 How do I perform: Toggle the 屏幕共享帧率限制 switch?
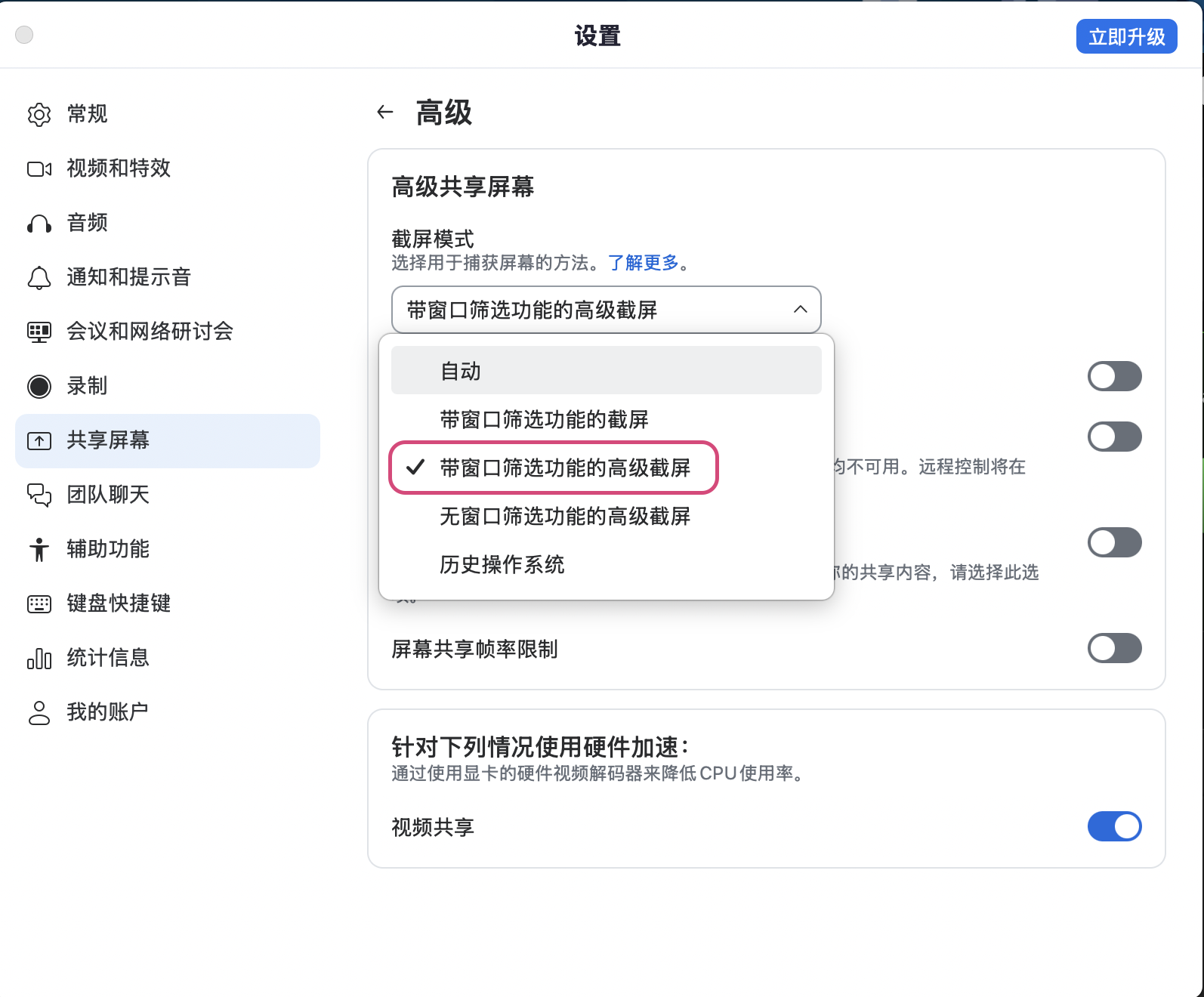coord(1114,648)
